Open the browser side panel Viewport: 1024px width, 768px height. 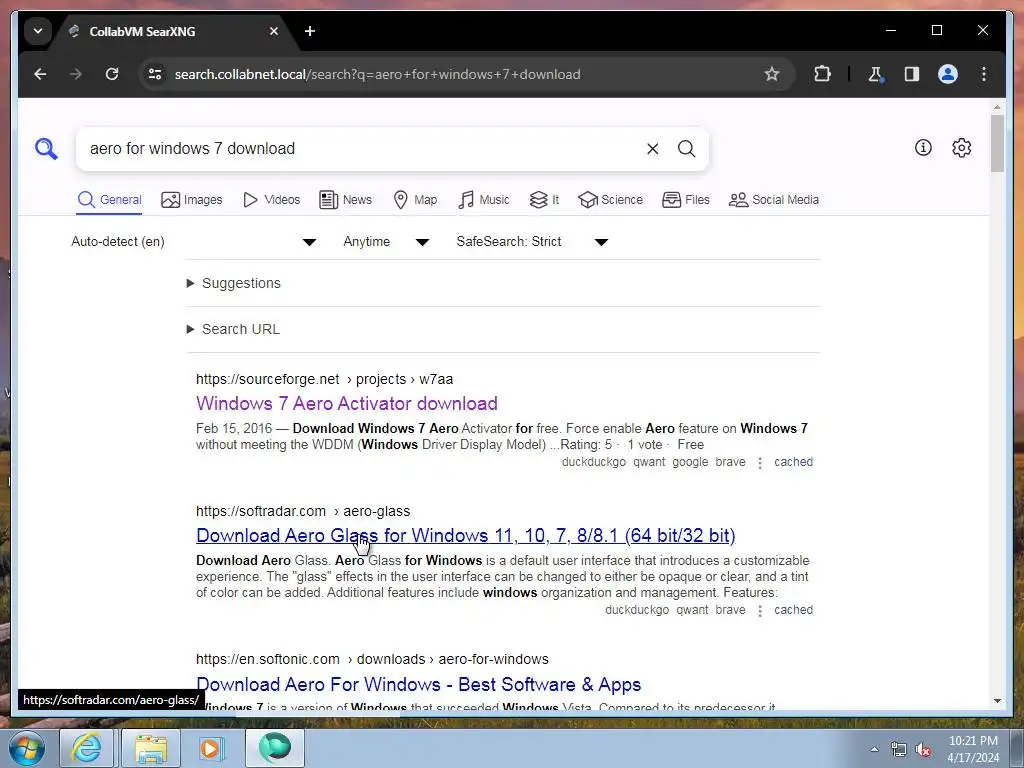912,74
